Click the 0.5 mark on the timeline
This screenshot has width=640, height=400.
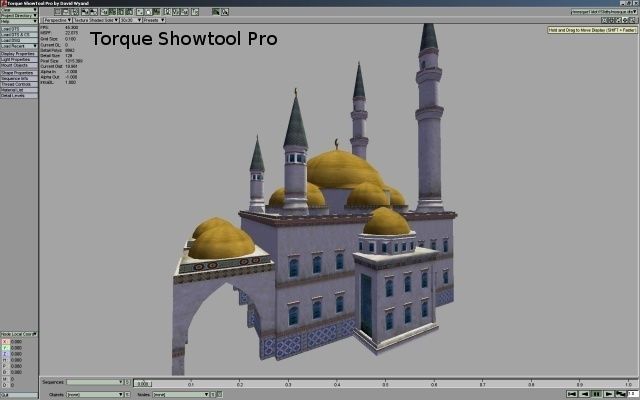[385, 384]
